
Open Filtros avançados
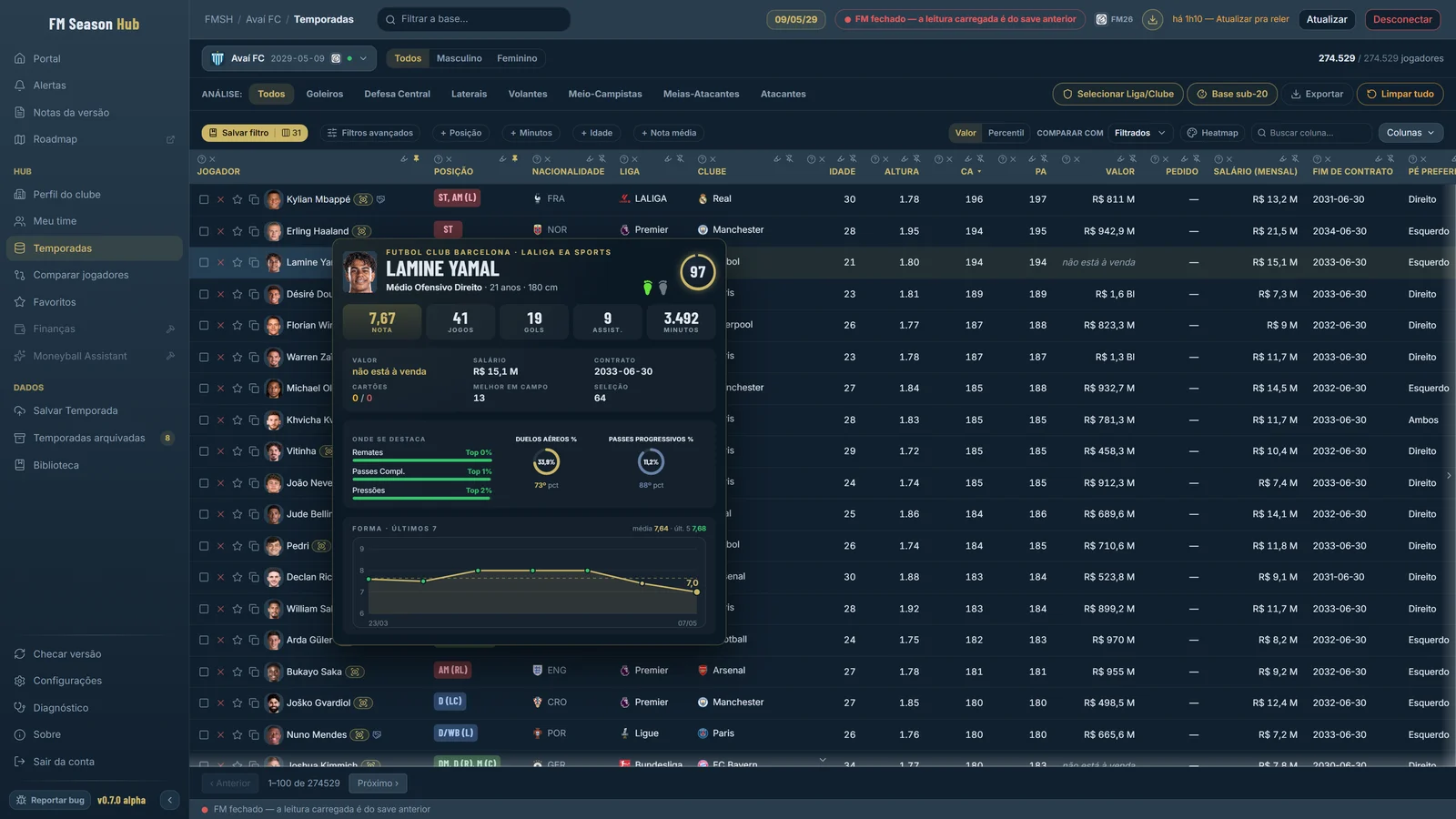point(370,133)
